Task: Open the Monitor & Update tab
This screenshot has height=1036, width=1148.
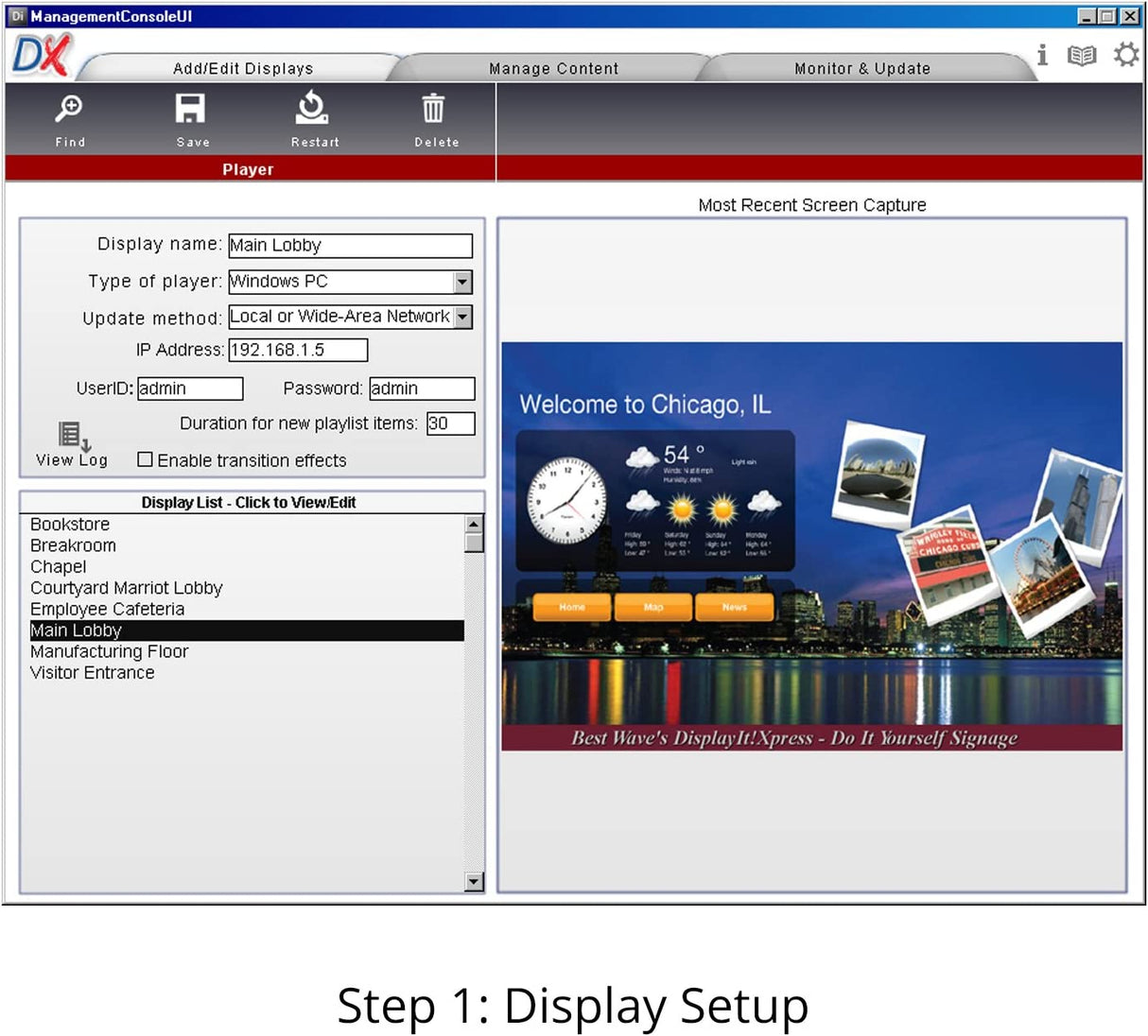Action: point(861,66)
